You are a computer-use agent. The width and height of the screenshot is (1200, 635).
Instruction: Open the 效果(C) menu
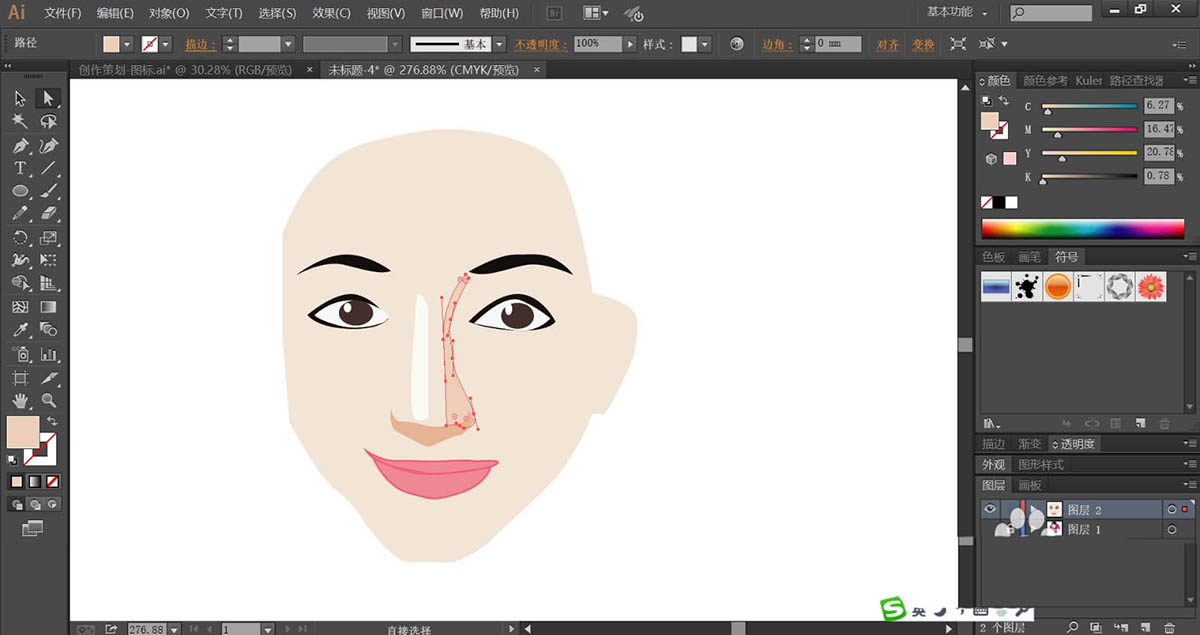pyautogui.click(x=331, y=13)
